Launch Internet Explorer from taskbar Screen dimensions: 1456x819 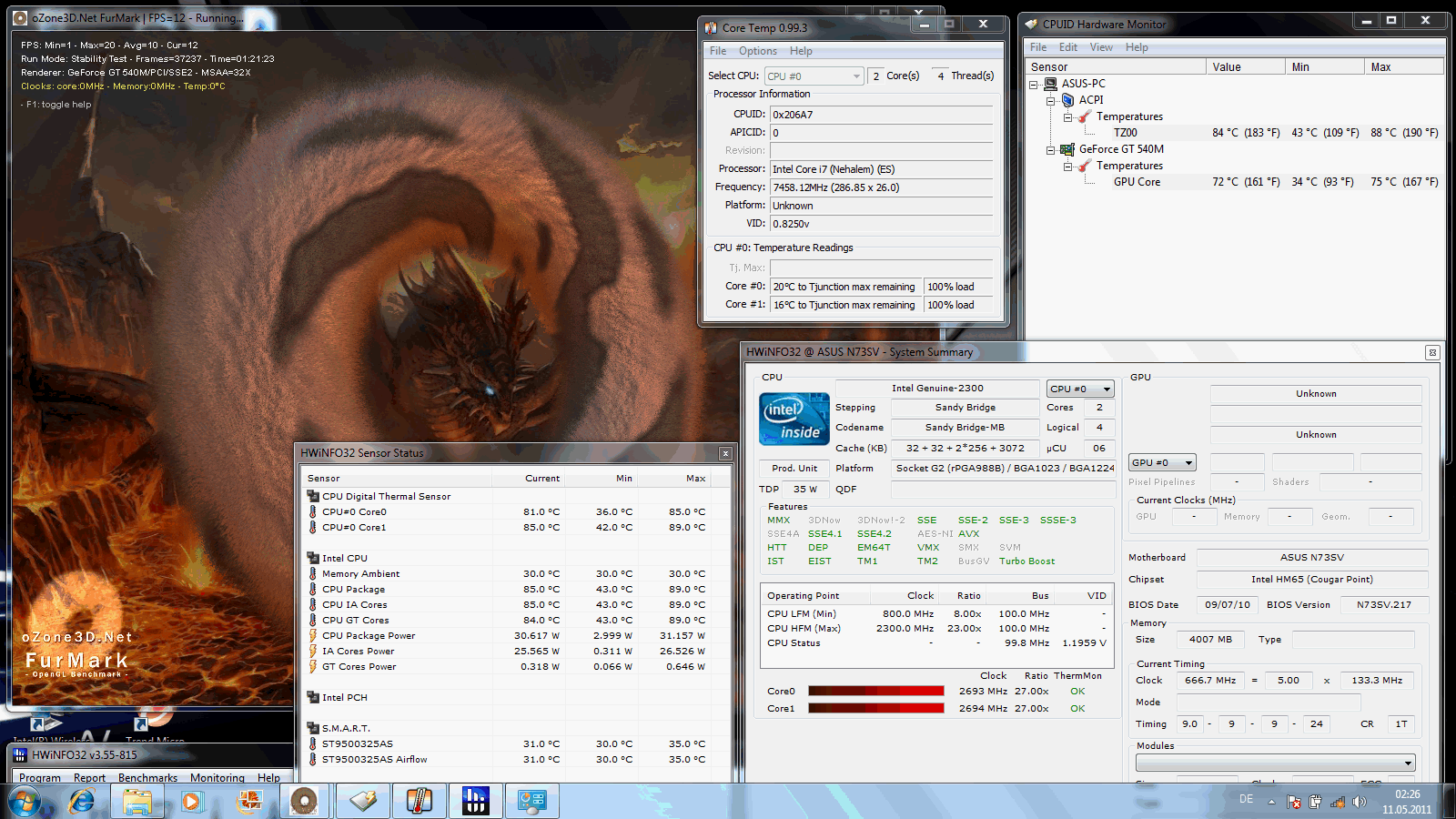coord(82,802)
